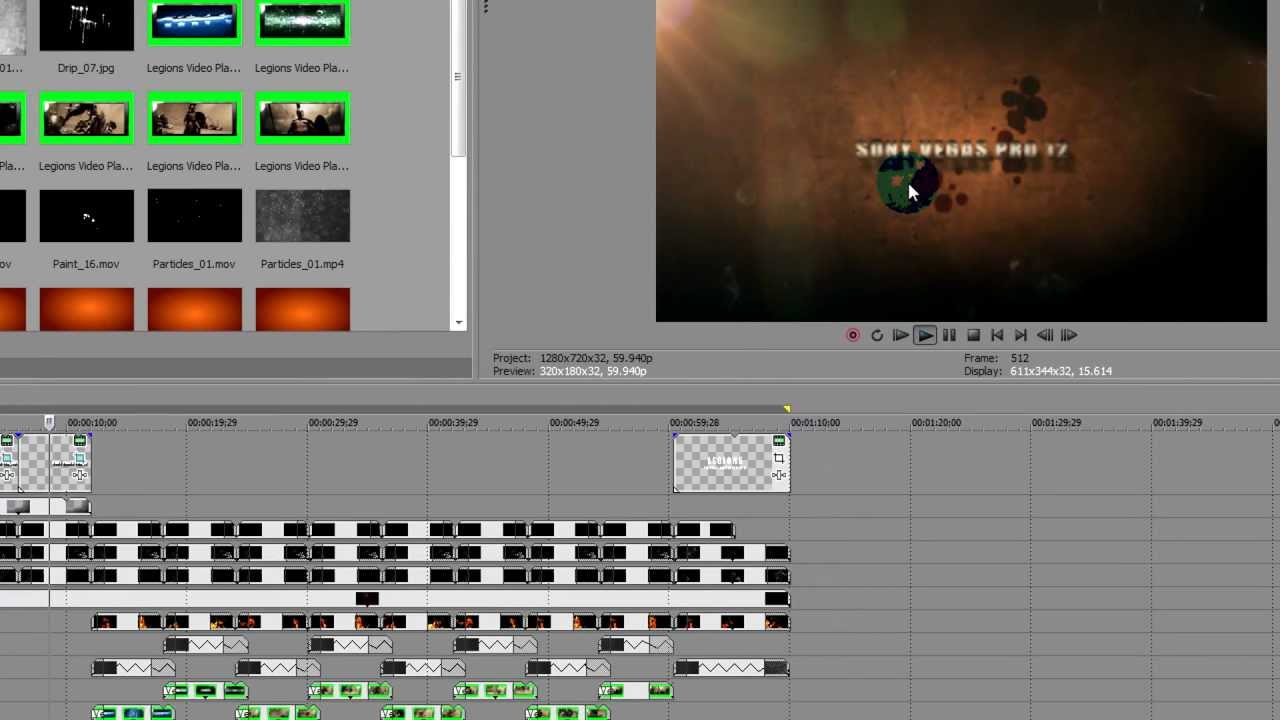1280x720 pixels.
Task: Click the Particles_01.mp4 file name label
Action: tap(302, 264)
